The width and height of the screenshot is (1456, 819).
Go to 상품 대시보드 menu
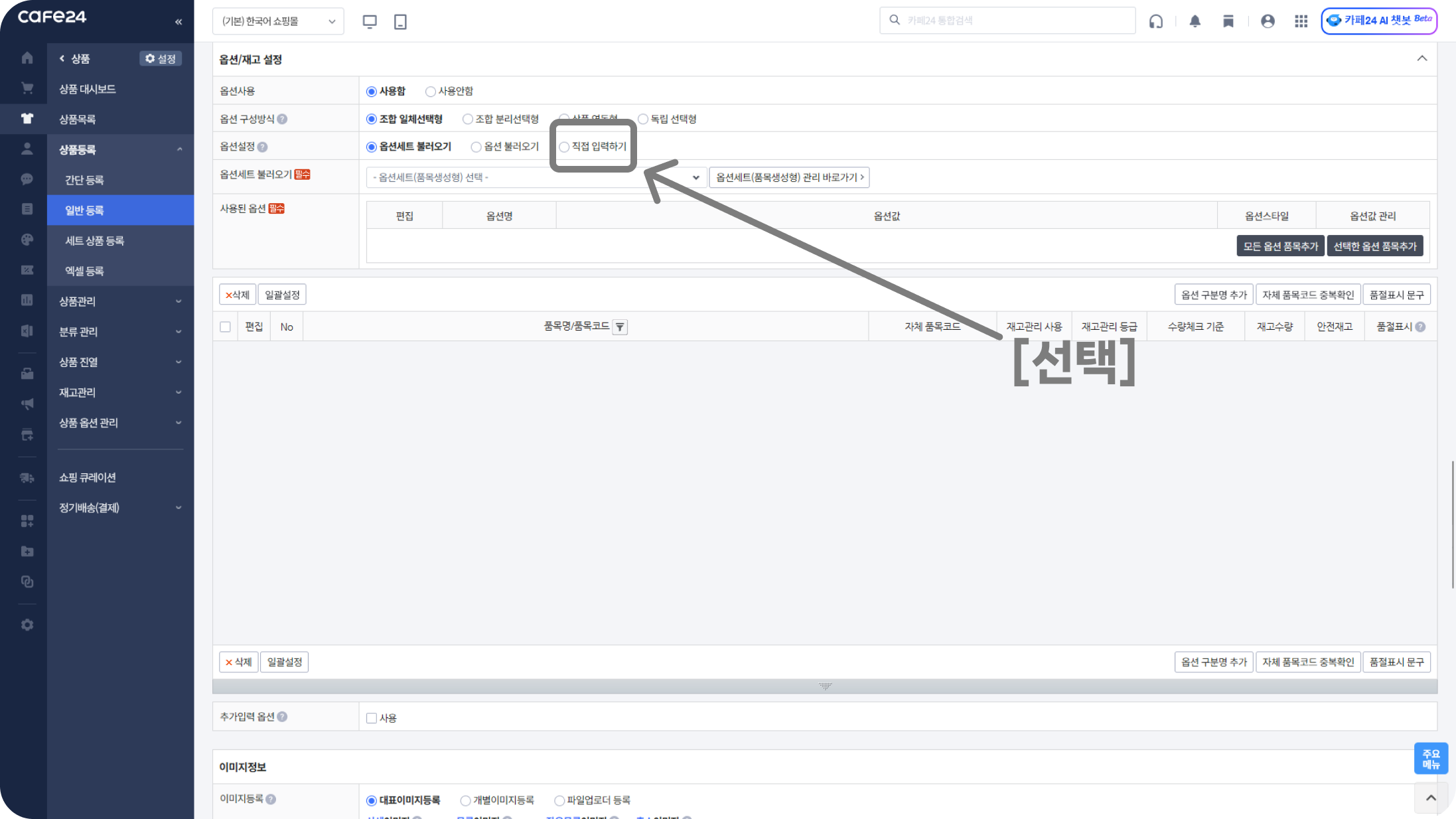point(88,89)
